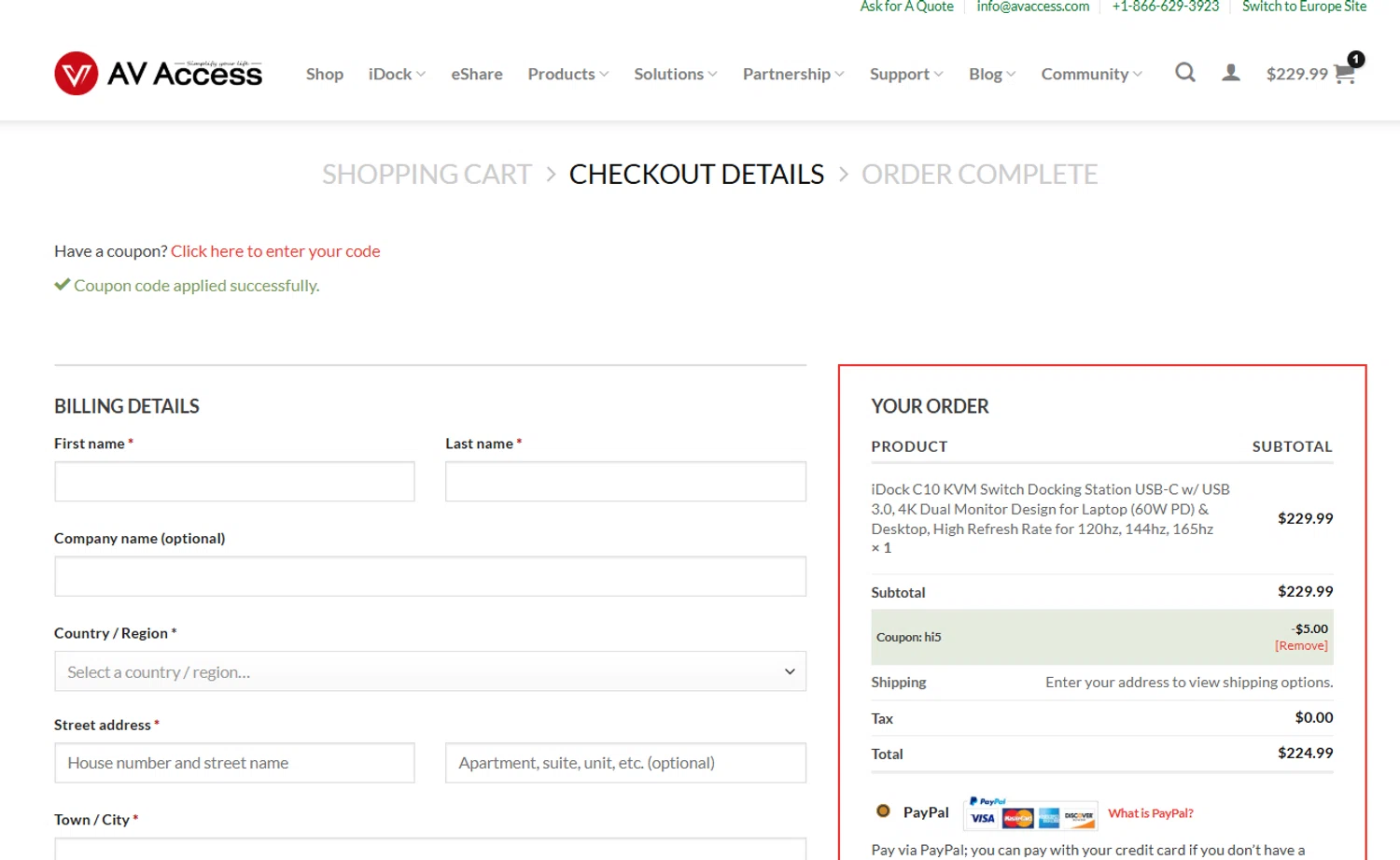This screenshot has height=860, width=1400.
Task: Click the +1-866-629-3923 phone link
Action: (1165, 7)
